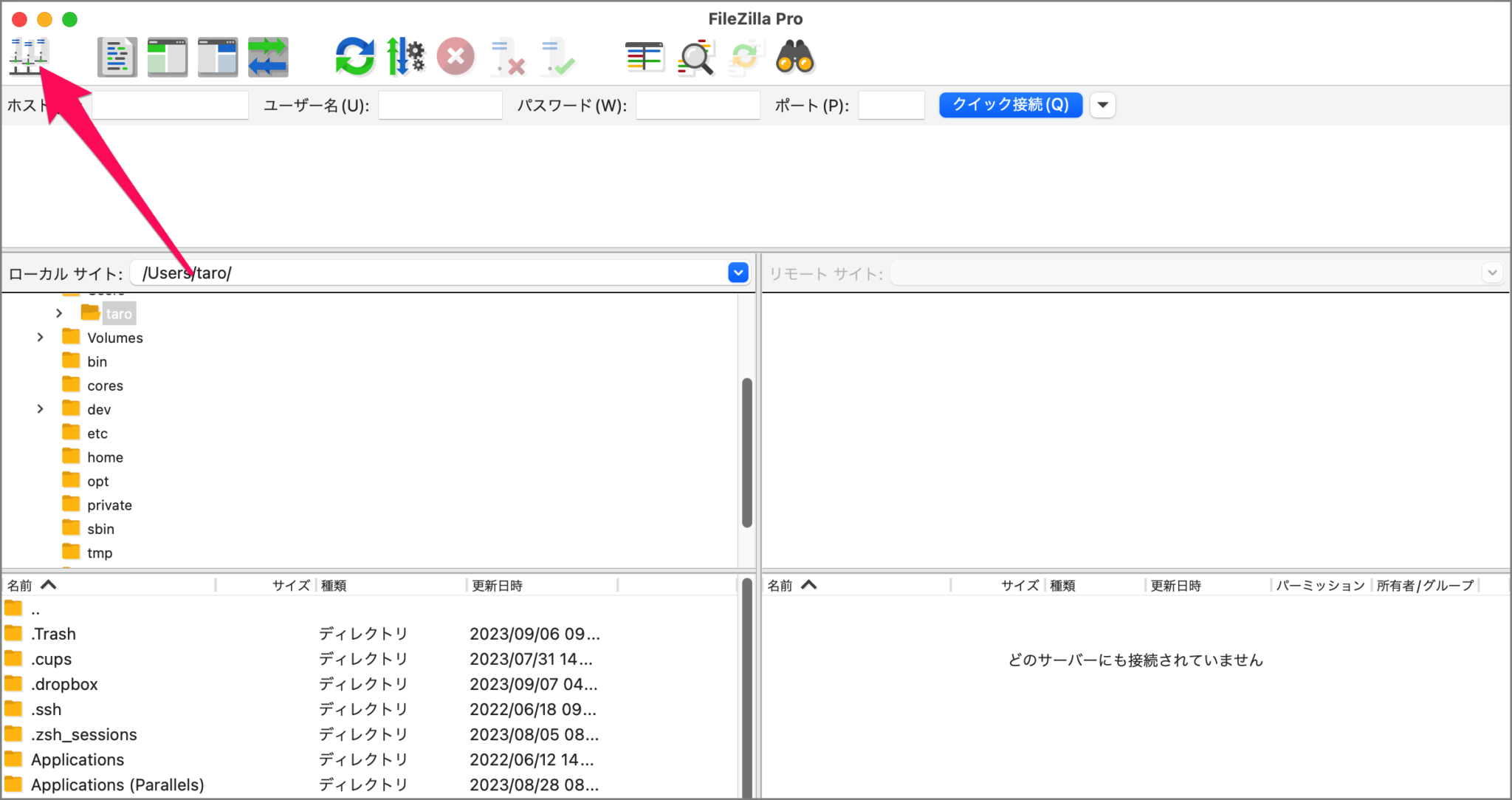The width and height of the screenshot is (1512, 800).
Task: Toggle the remote directory tree view
Action: coord(217,55)
